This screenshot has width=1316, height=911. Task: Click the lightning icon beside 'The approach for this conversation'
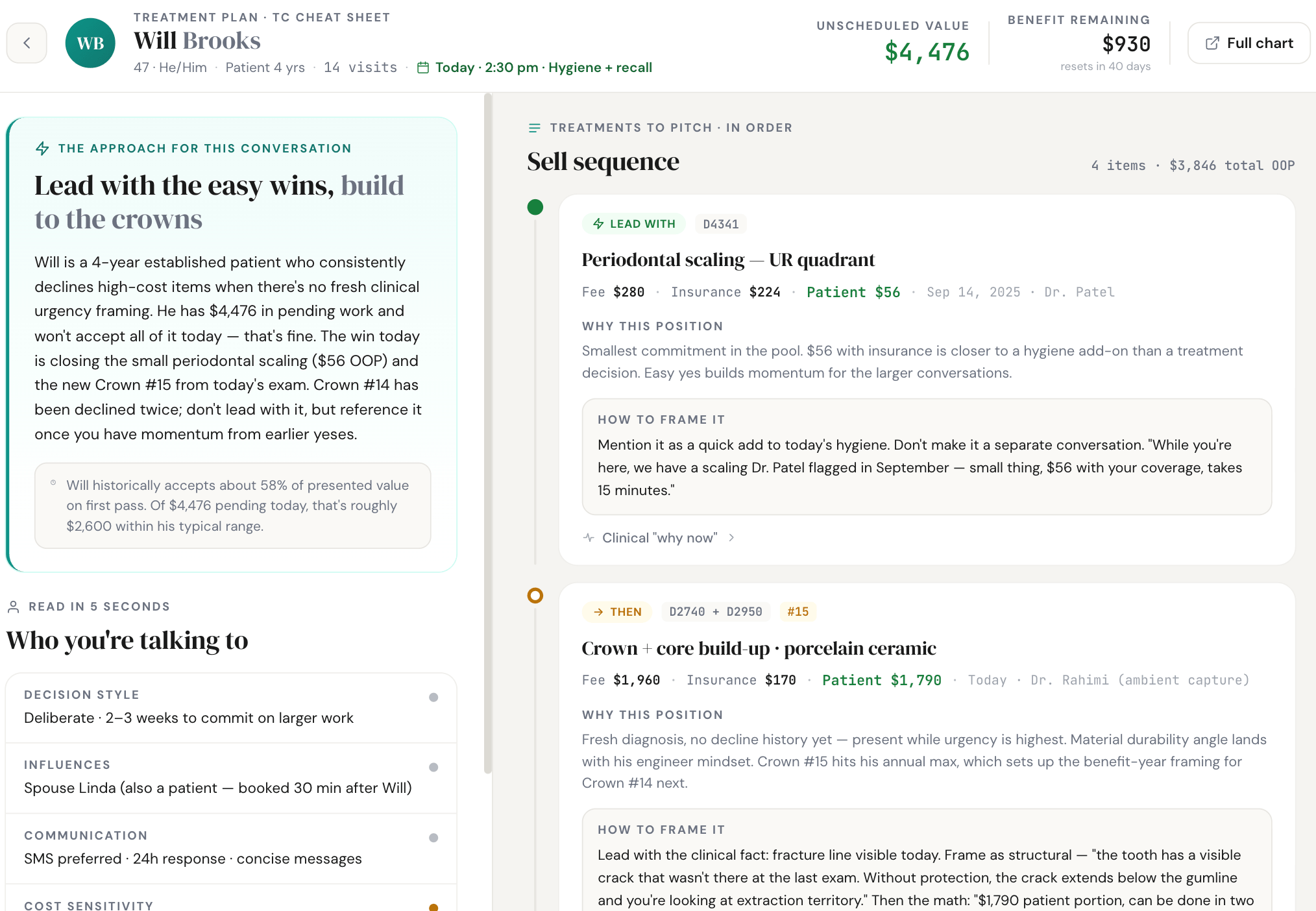click(42, 149)
